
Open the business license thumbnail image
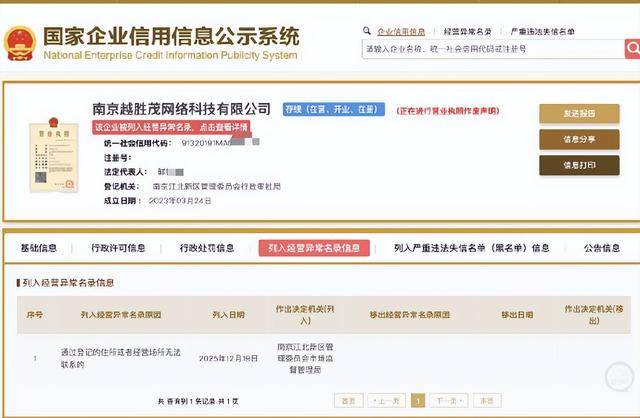coord(51,156)
